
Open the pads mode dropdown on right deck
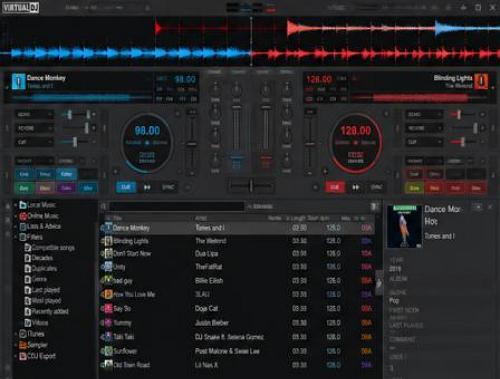(424, 161)
